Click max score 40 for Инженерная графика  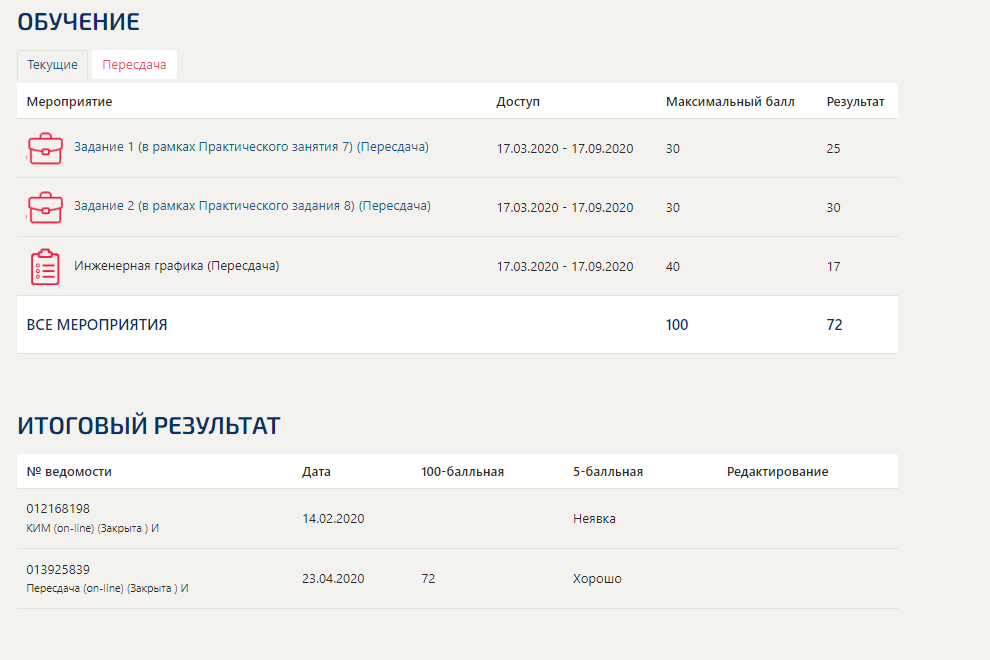tap(673, 267)
